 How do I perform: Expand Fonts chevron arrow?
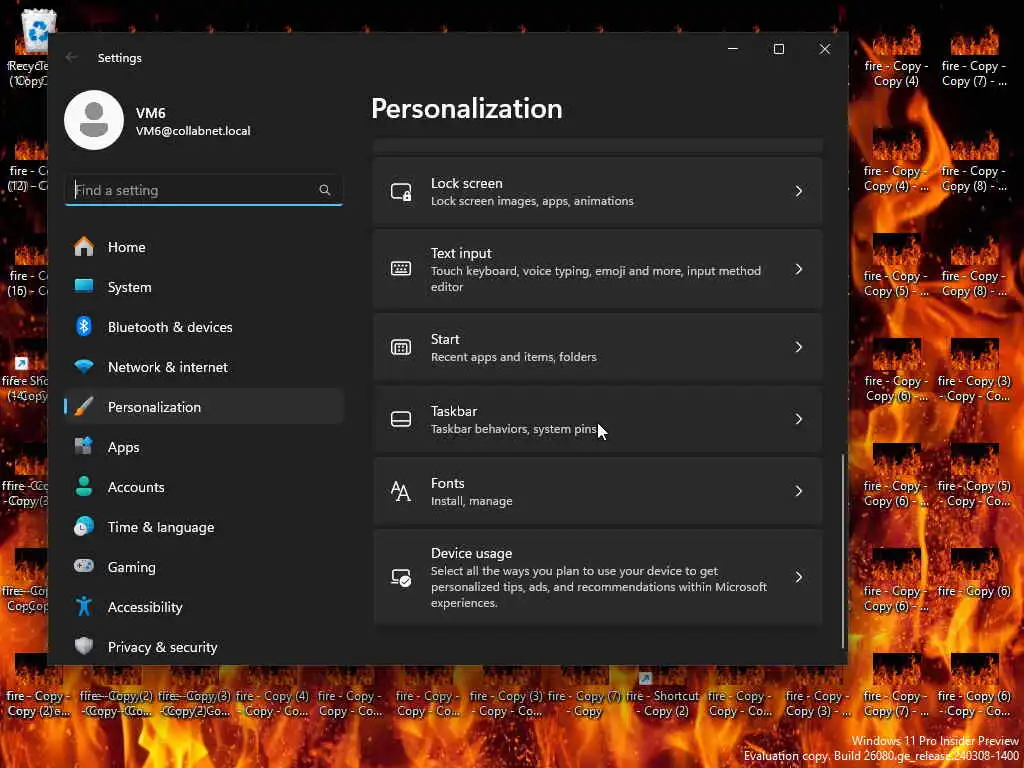coord(799,491)
